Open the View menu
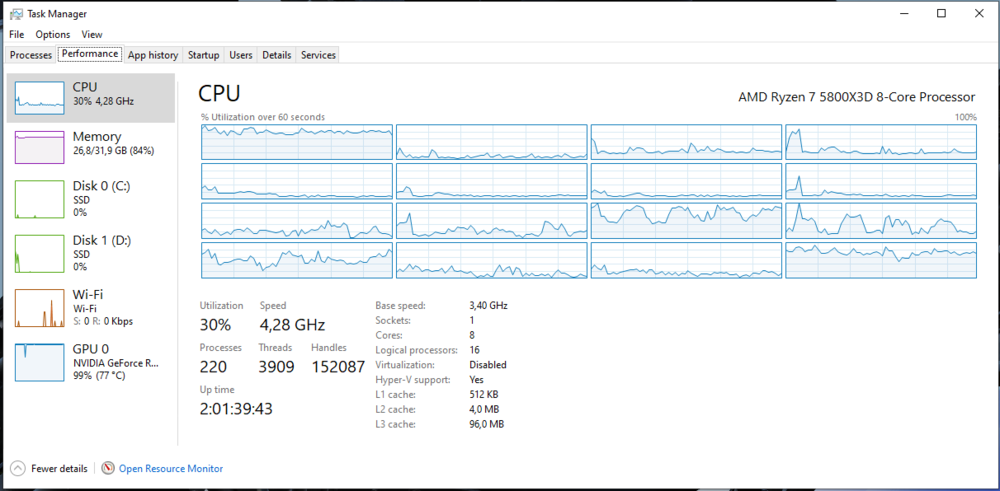Viewport: 1000px width, 491px height. tap(92, 34)
